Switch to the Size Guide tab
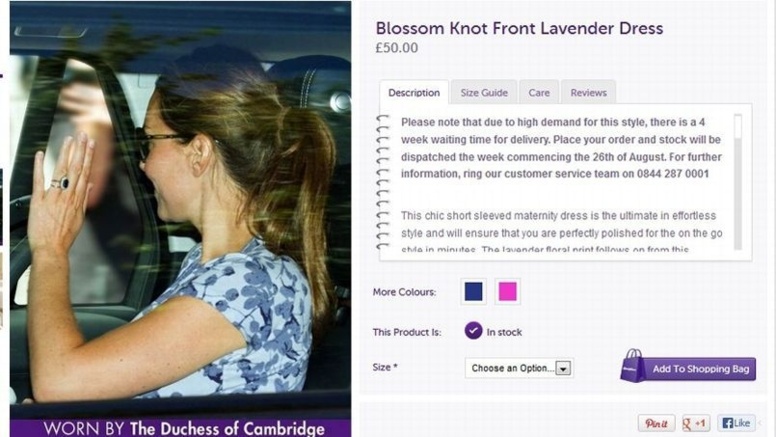 tap(484, 93)
